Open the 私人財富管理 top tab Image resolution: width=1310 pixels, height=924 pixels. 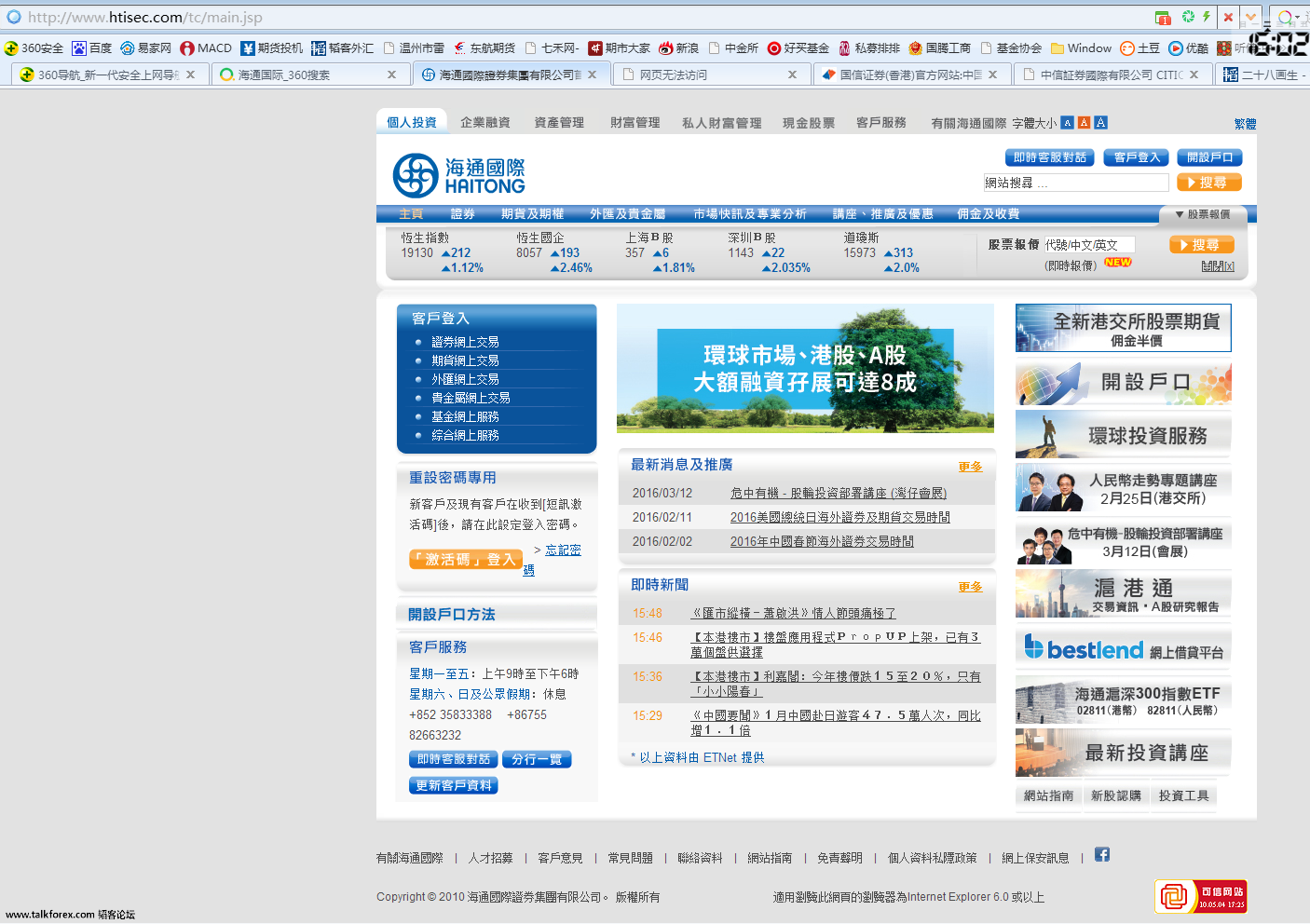tap(722, 123)
